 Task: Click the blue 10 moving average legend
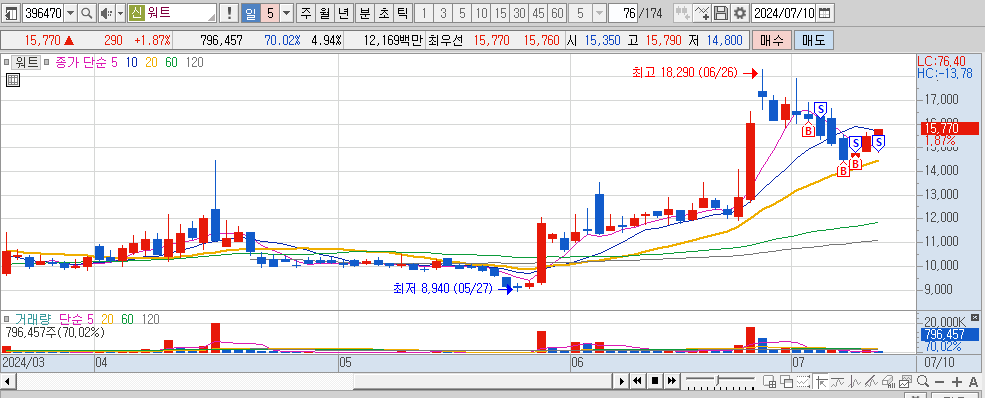[132, 62]
